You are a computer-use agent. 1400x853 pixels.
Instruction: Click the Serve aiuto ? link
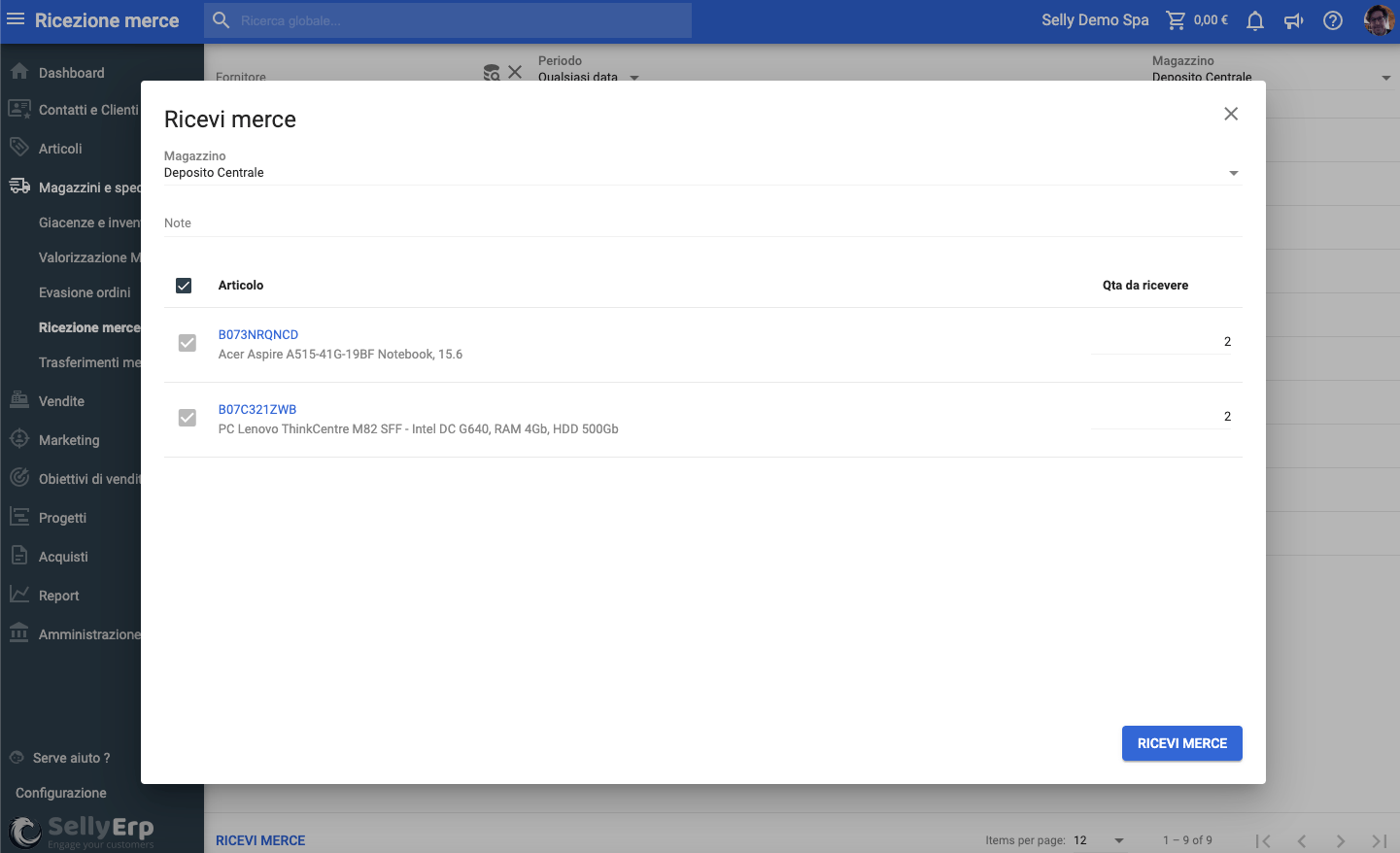click(x=72, y=758)
